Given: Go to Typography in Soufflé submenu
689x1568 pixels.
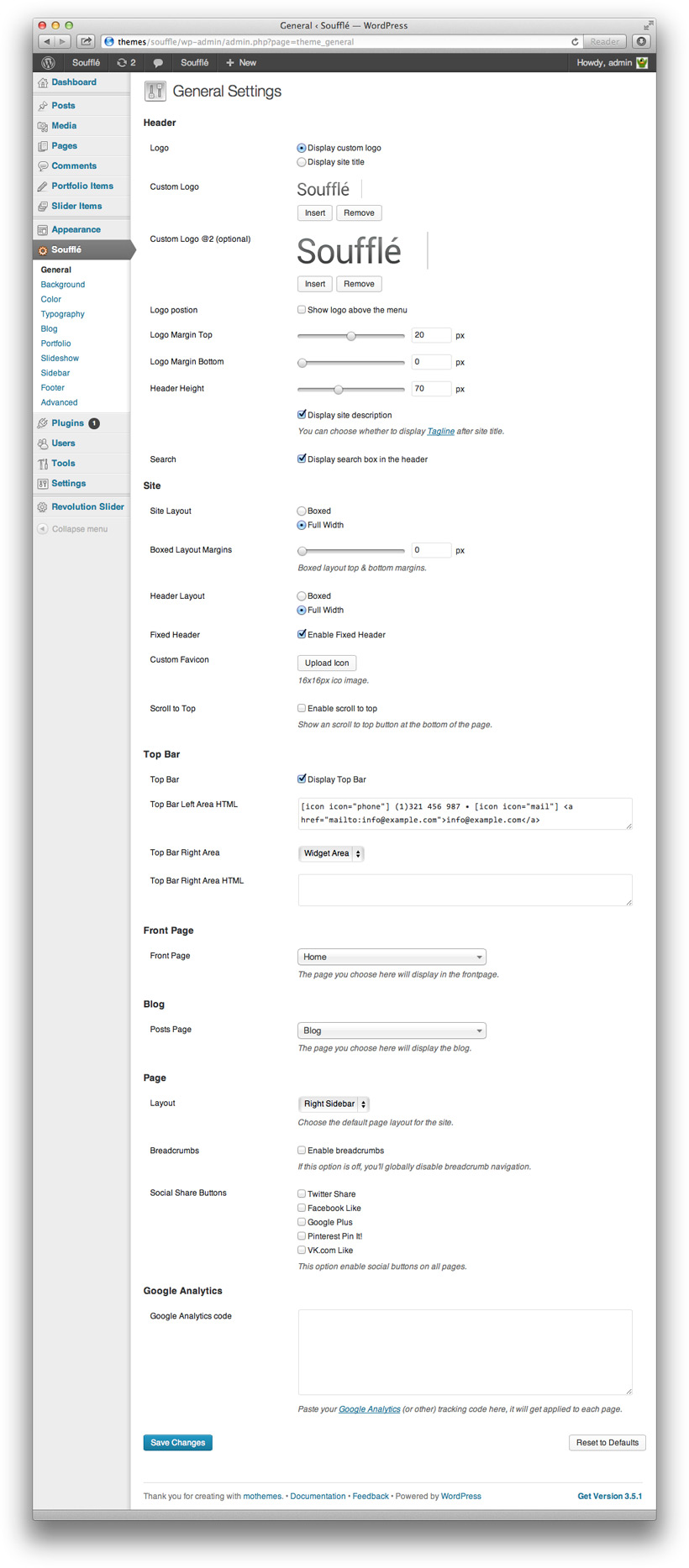Looking at the screenshot, I should [63, 314].
